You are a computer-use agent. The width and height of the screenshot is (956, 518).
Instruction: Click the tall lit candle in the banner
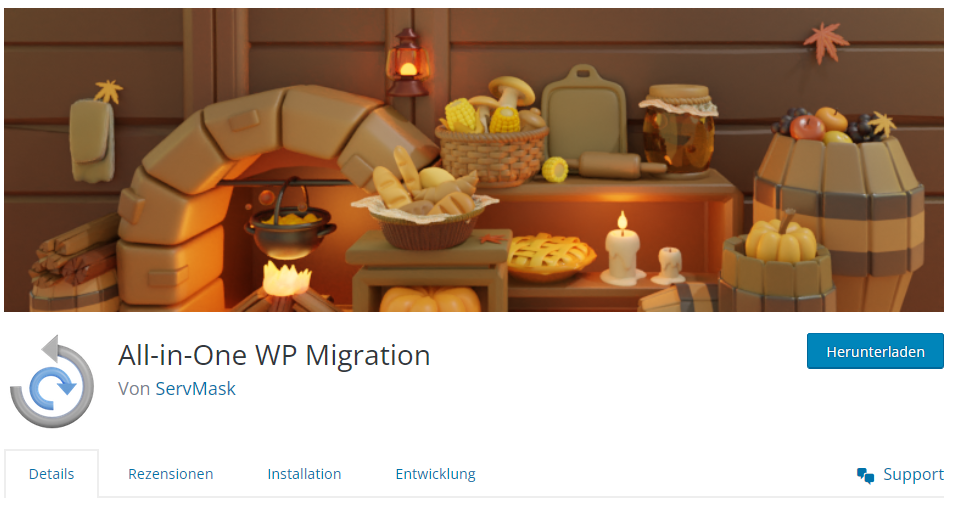click(x=622, y=249)
